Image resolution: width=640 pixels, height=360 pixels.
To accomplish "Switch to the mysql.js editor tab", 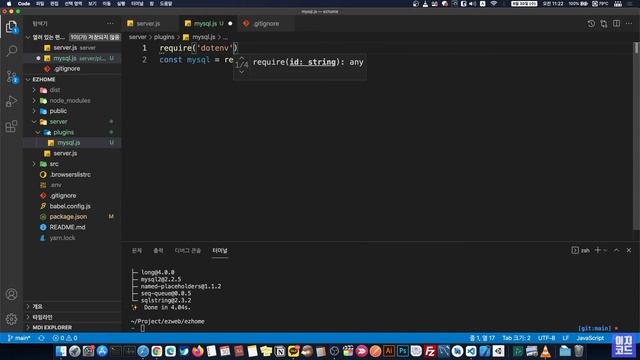I will pos(205,24).
